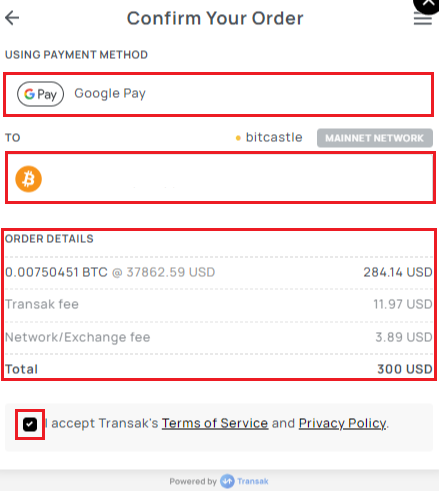The image size is (439, 491).
Task: Click the MAINNET NETWORK badge
Action: (375, 138)
